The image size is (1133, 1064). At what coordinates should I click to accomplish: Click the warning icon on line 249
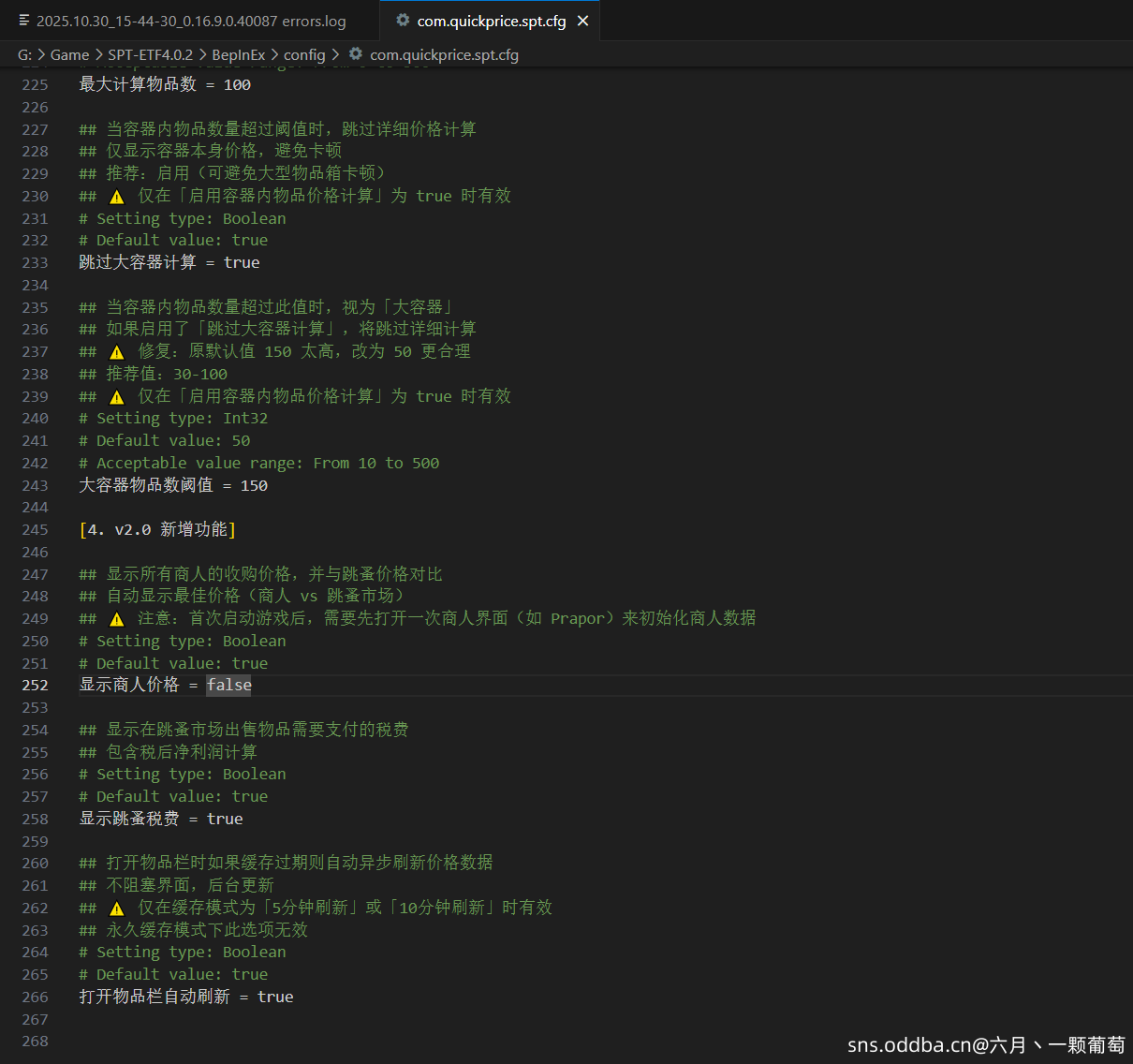[116, 619]
